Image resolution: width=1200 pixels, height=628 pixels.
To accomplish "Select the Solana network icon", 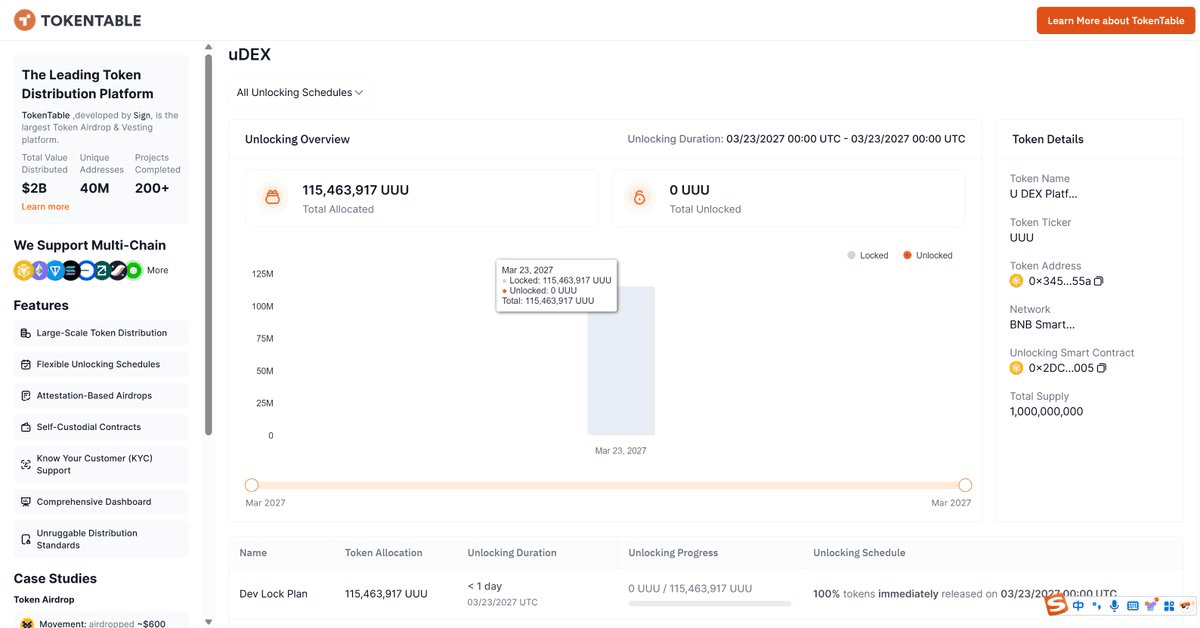I will tap(71, 270).
